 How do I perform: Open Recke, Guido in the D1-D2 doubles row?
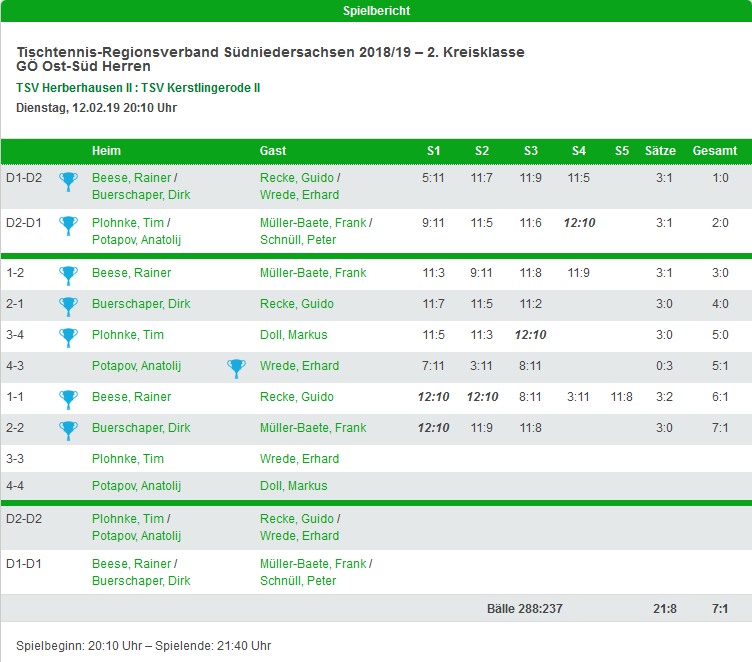pyautogui.click(x=297, y=178)
